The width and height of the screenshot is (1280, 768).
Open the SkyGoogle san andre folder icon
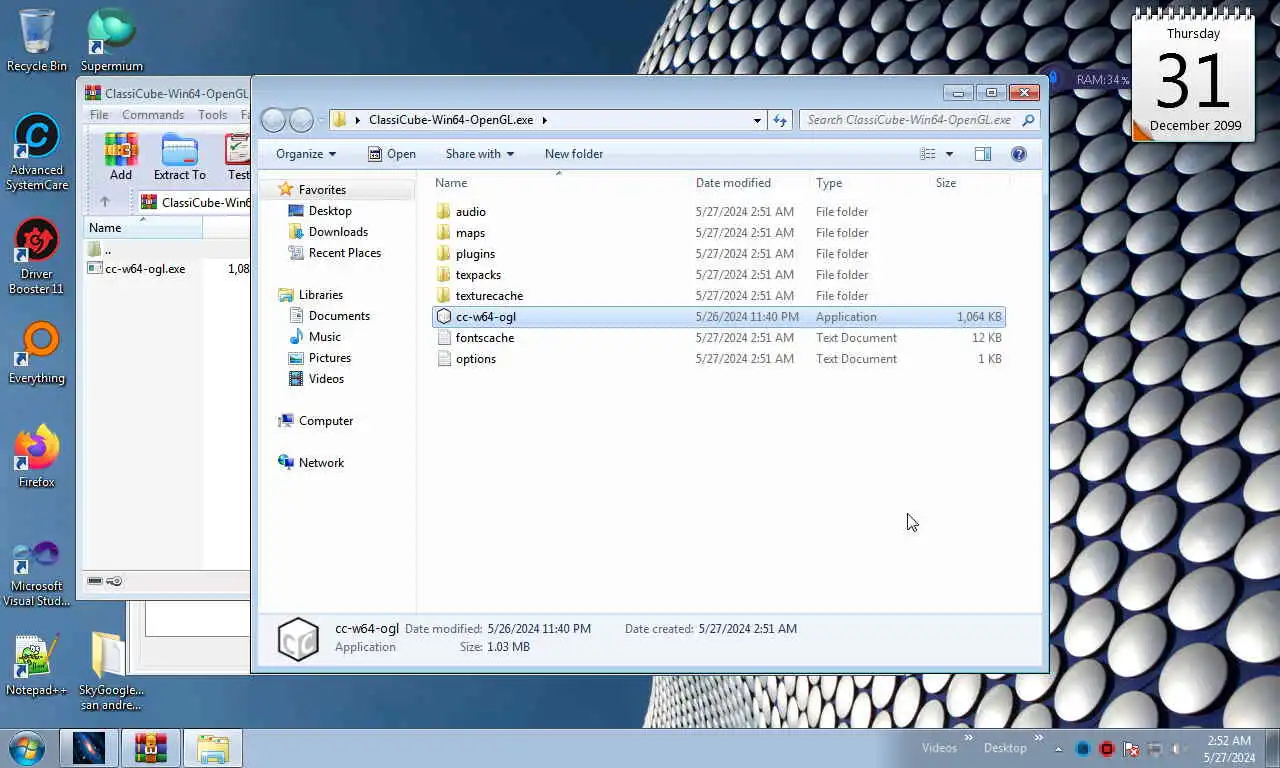[111, 670]
